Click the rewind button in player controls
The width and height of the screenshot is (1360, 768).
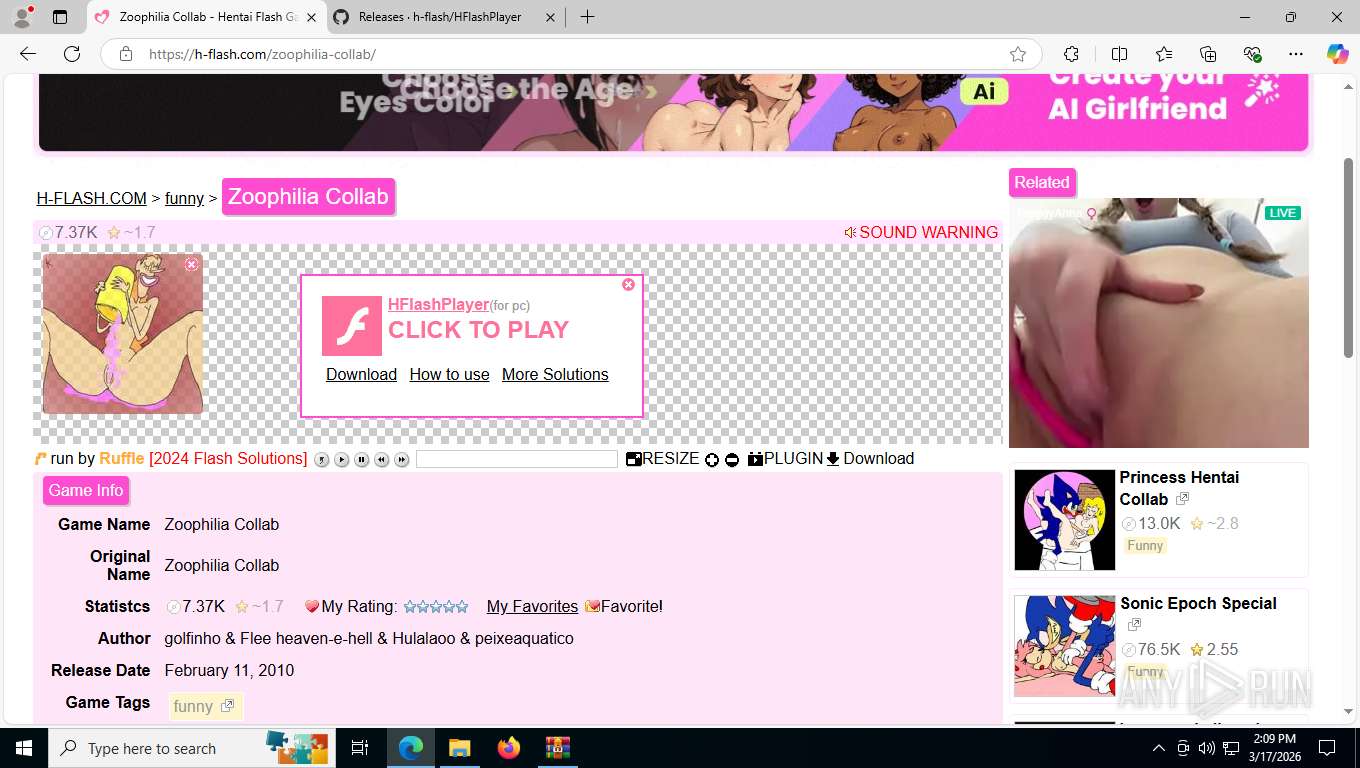[x=381, y=460]
